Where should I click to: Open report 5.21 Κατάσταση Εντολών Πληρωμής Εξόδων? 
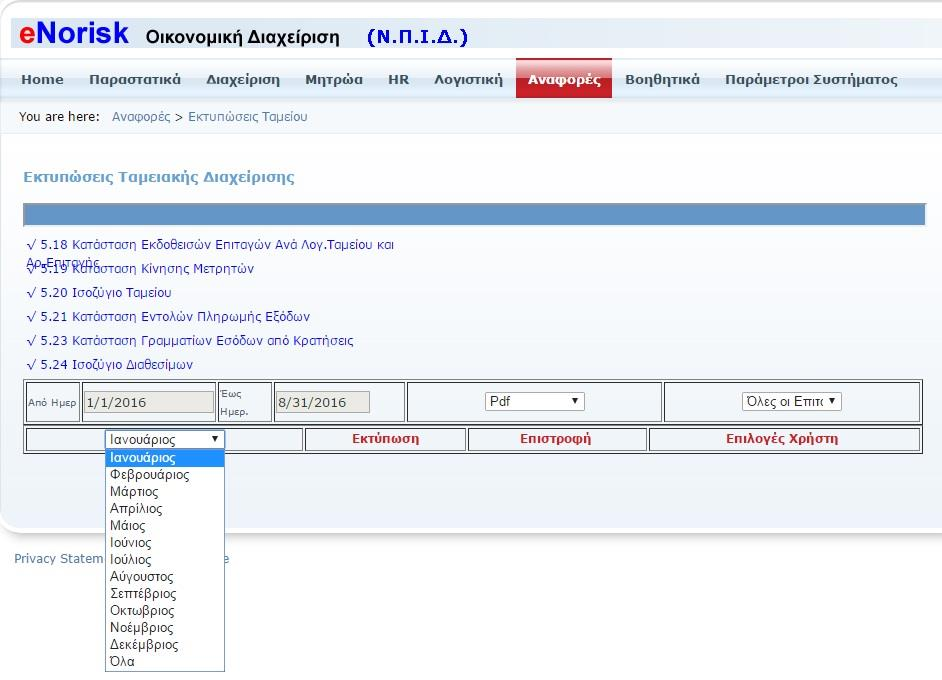(168, 317)
